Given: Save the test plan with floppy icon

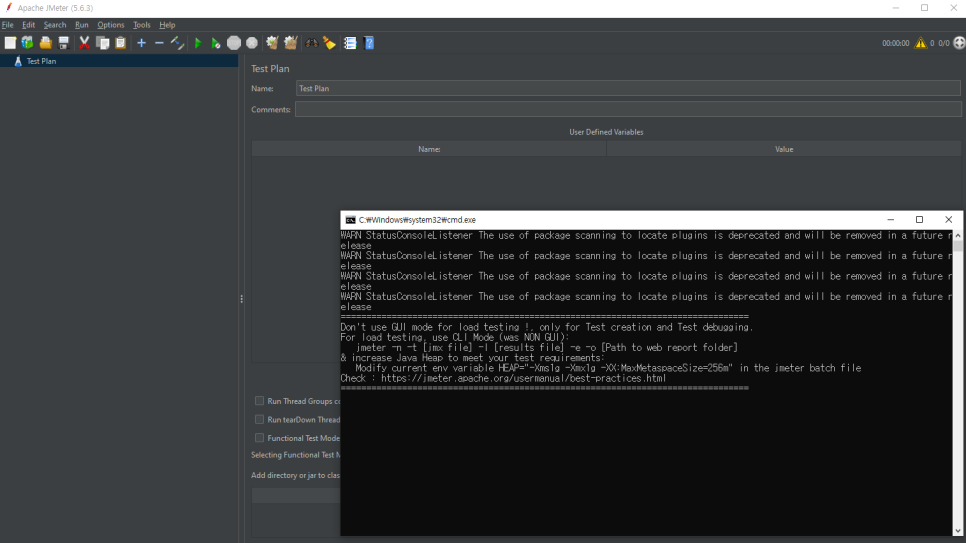Looking at the screenshot, I should pyautogui.click(x=63, y=43).
